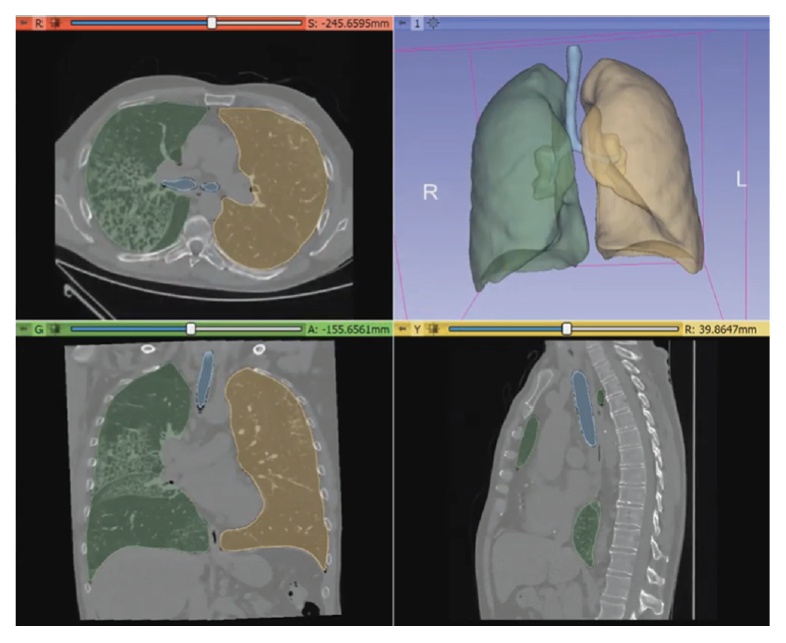Open the red slice view pin menu

[23, 21]
